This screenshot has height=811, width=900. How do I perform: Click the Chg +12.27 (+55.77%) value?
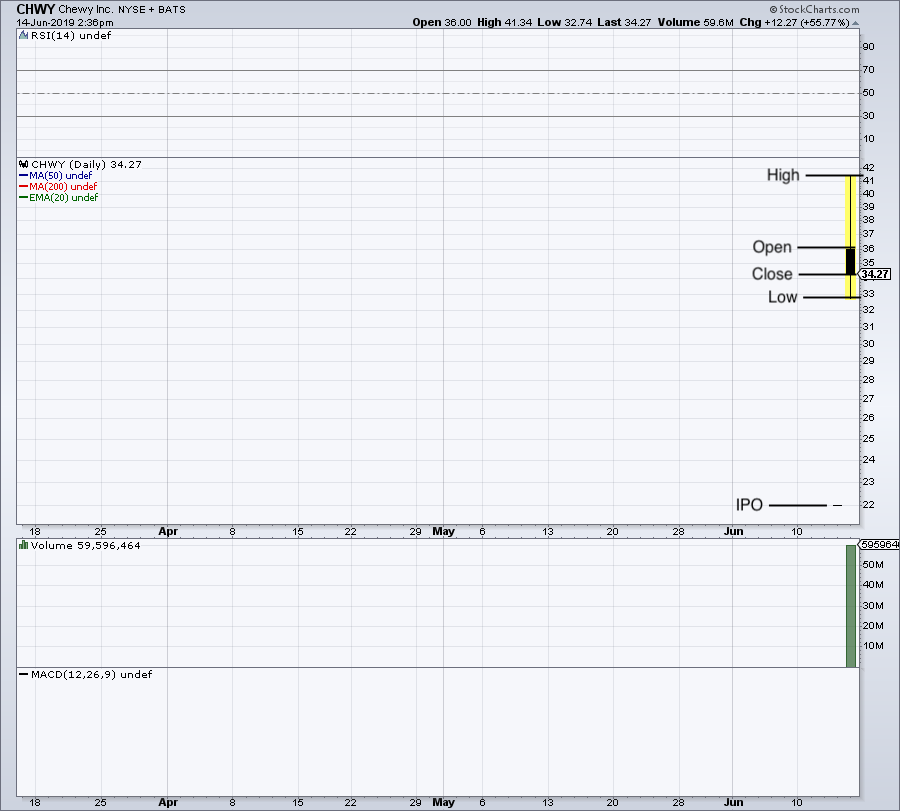pyautogui.click(x=794, y=22)
